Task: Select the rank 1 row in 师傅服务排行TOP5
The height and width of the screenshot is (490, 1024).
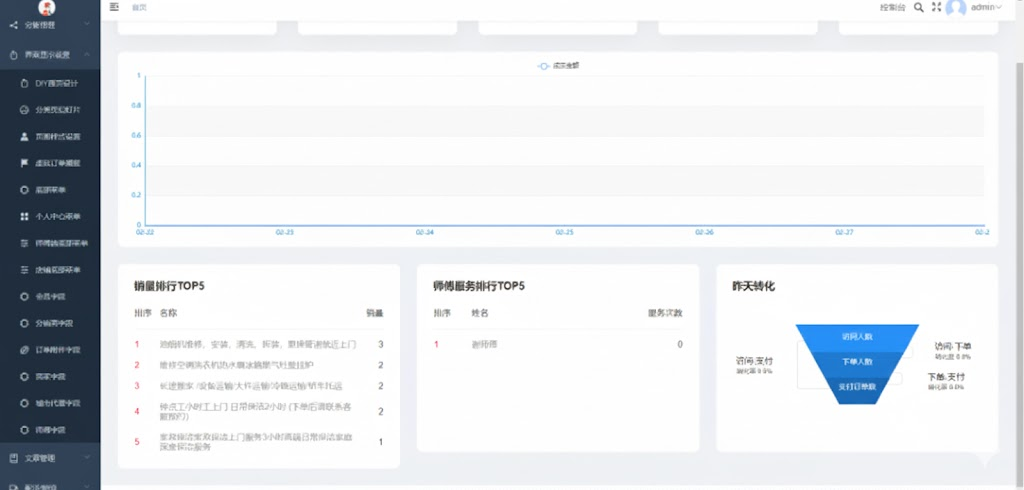Action: point(558,344)
